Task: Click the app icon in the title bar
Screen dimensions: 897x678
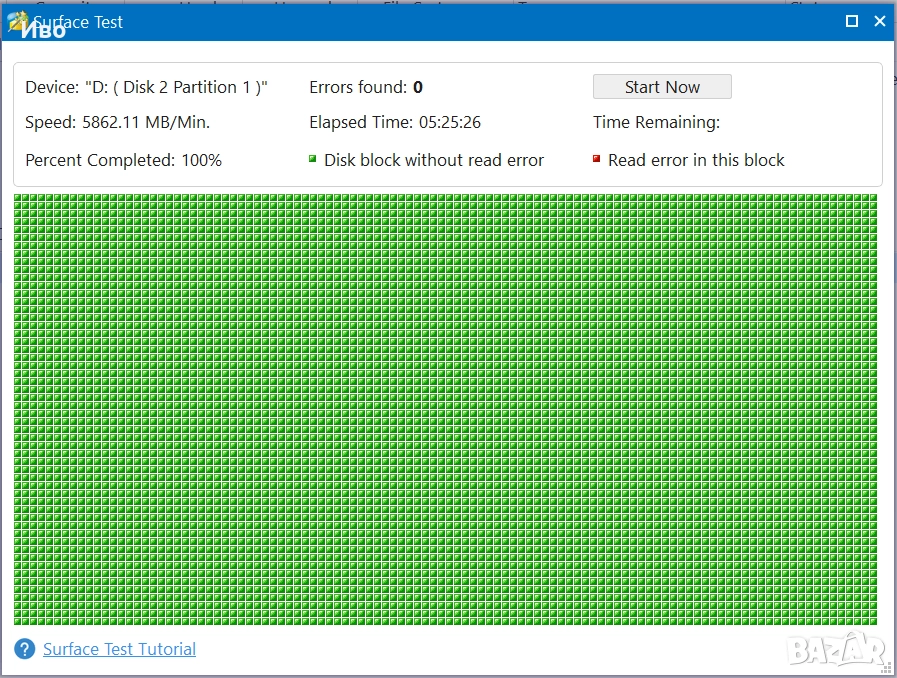Action: (18, 21)
